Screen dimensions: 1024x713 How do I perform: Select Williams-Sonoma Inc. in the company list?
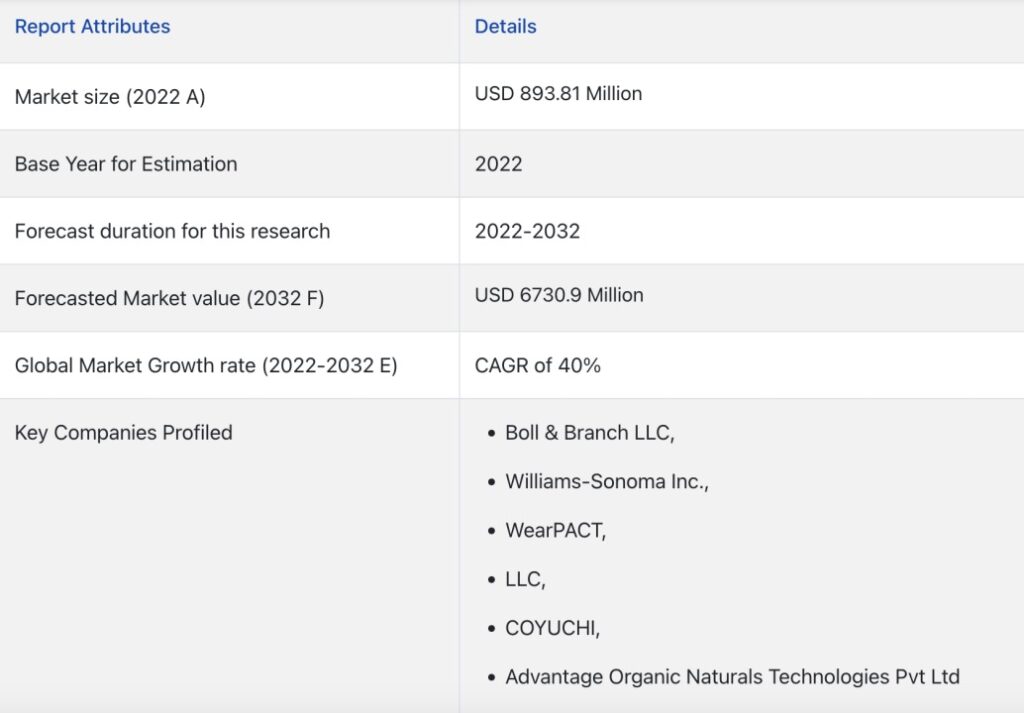[607, 482]
